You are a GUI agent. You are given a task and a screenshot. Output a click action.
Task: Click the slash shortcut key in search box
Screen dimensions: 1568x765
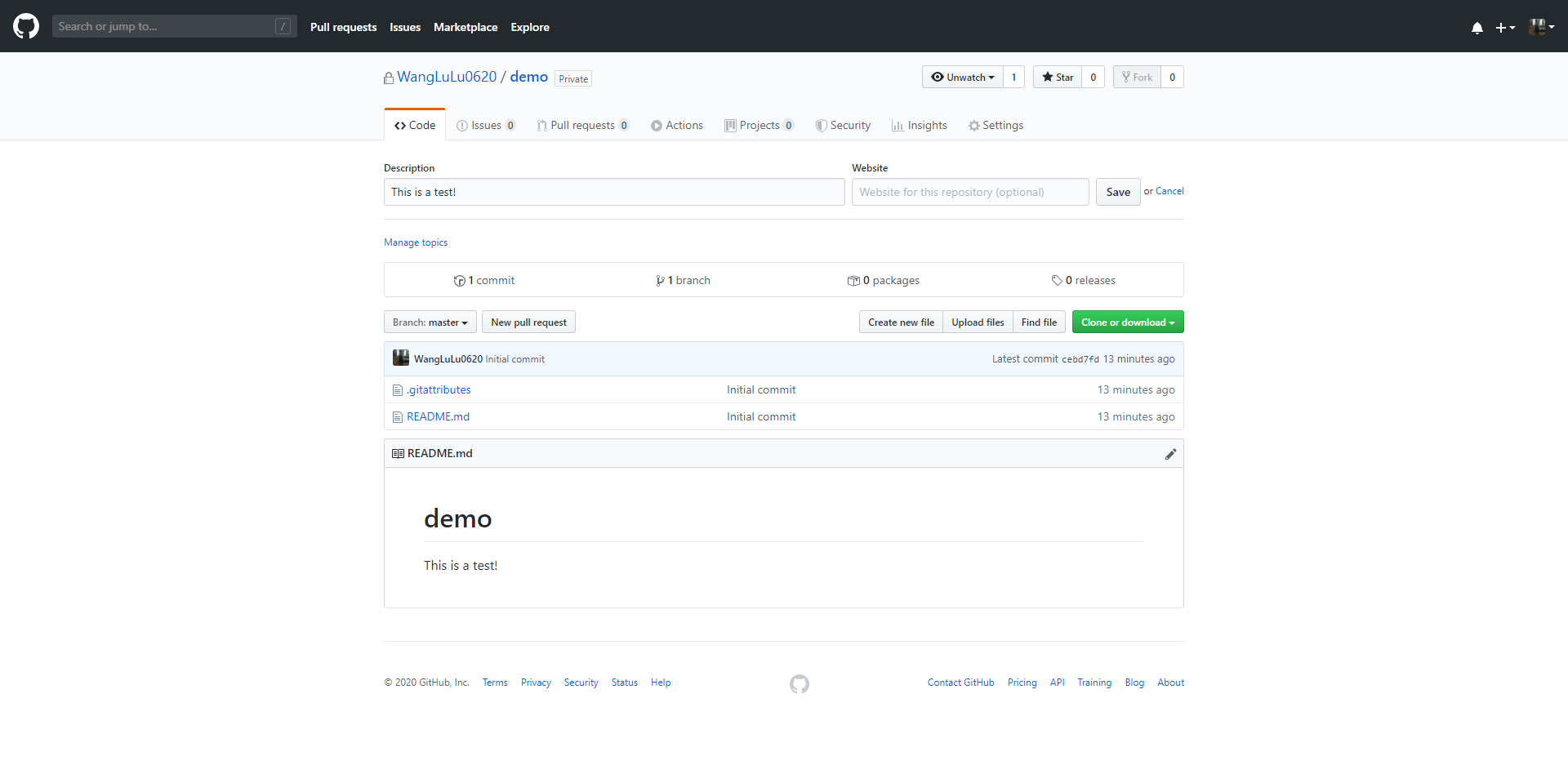(283, 26)
